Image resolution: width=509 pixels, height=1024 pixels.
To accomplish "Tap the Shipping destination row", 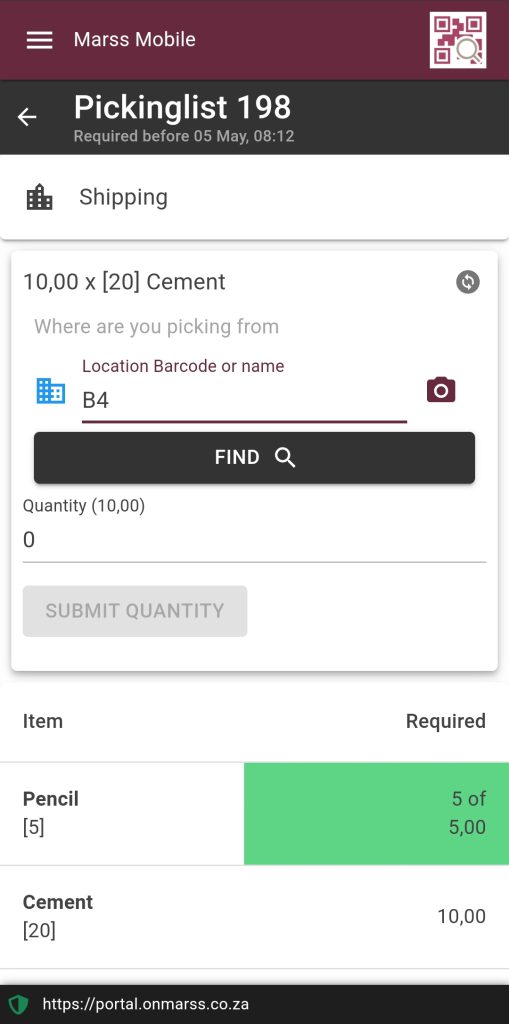I will click(254, 197).
